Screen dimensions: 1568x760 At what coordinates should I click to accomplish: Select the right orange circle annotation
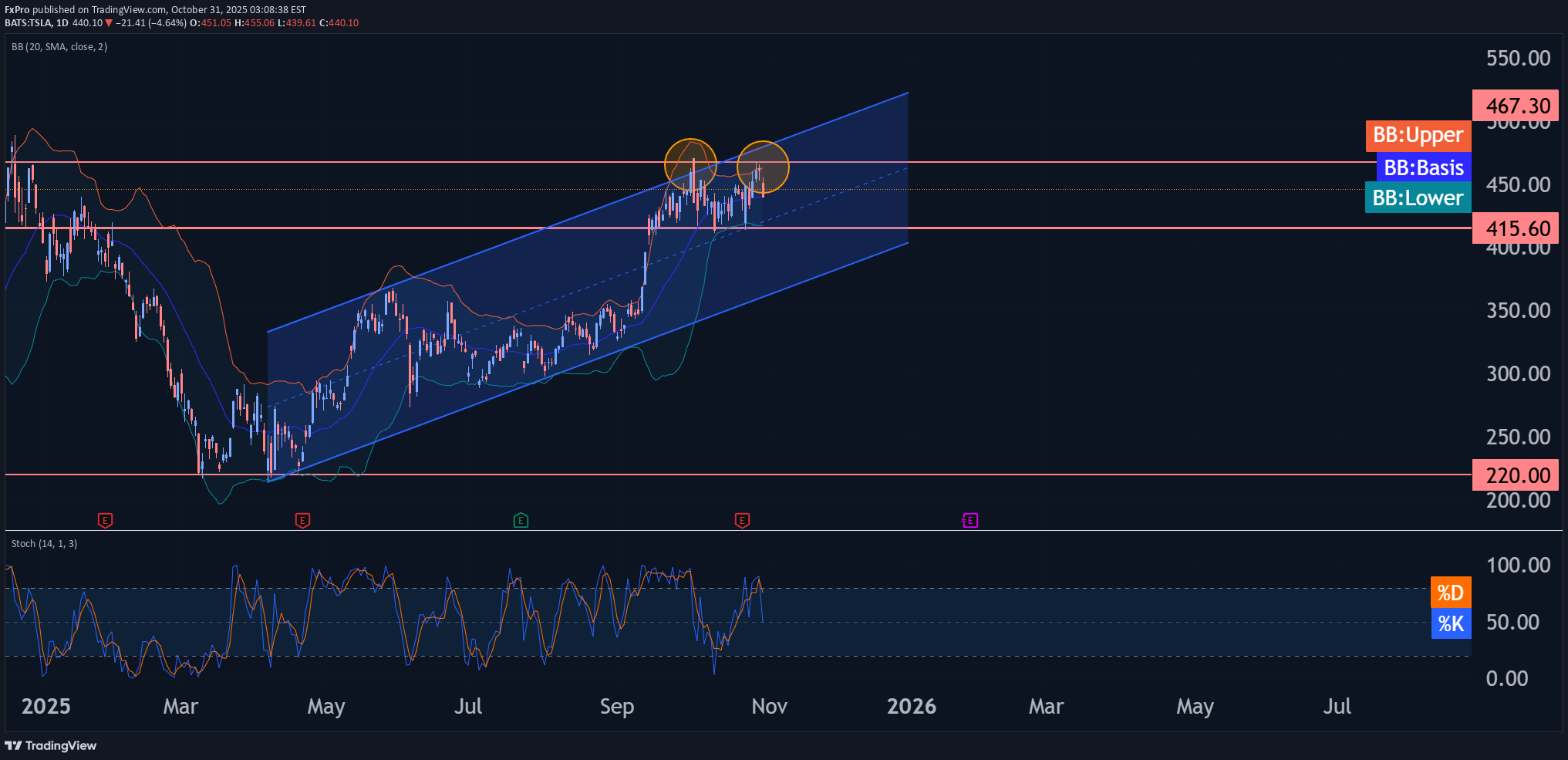pyautogui.click(x=763, y=167)
